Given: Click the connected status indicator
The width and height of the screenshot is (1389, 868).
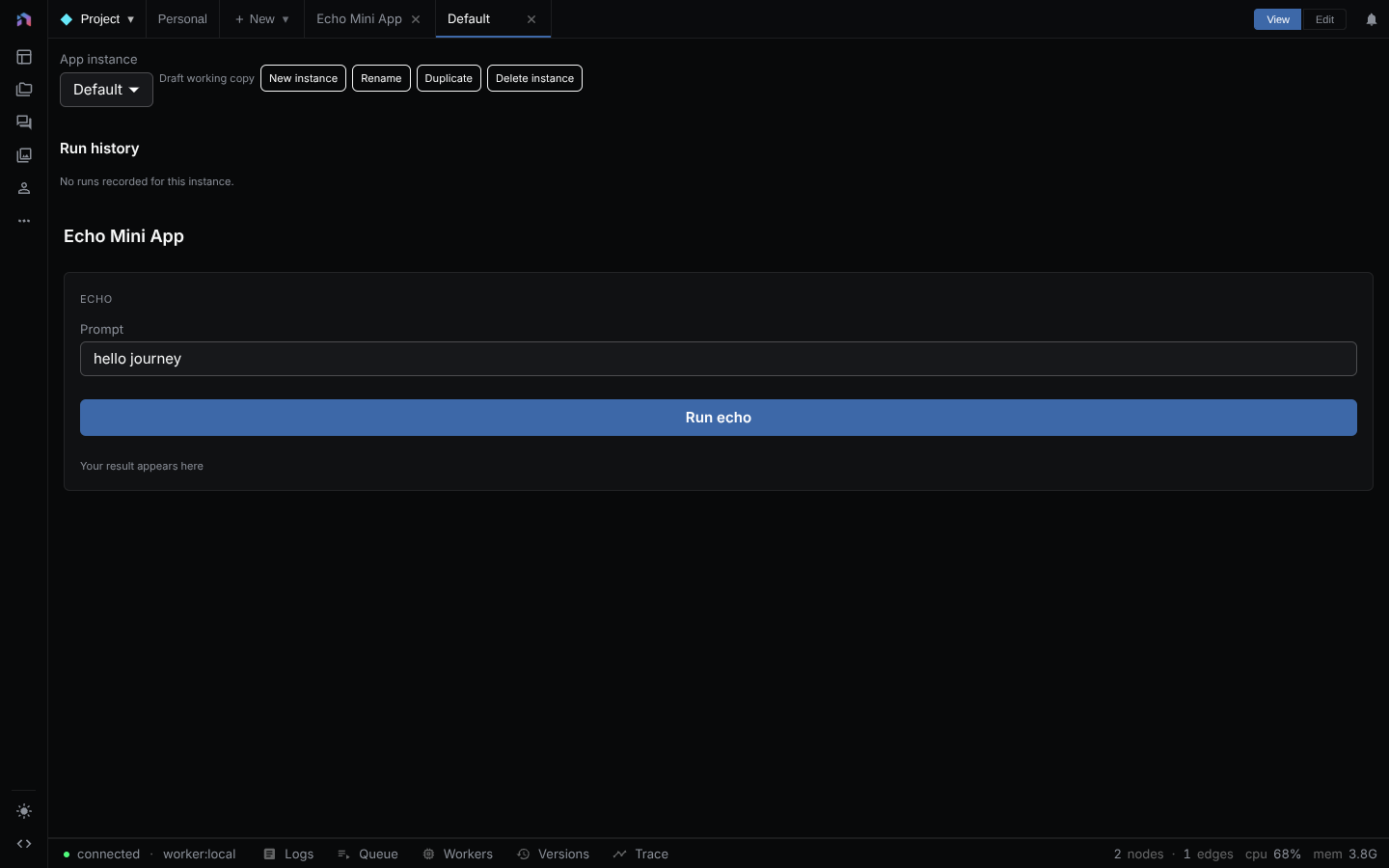Looking at the screenshot, I should (101, 854).
